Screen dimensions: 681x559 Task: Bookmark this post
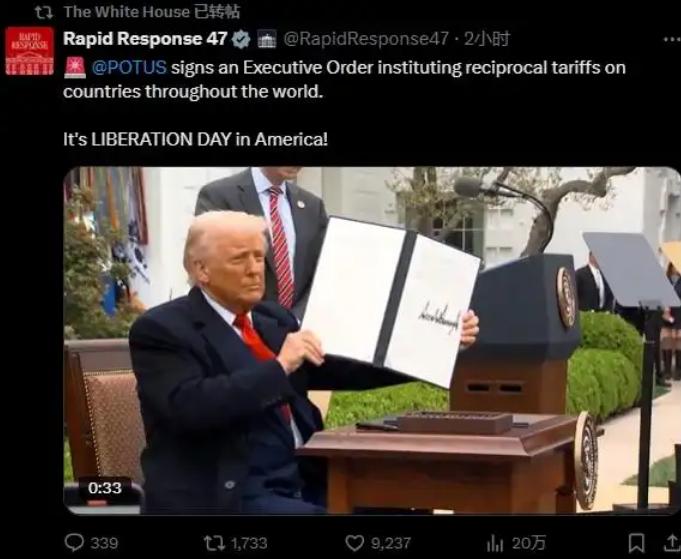pos(637,542)
